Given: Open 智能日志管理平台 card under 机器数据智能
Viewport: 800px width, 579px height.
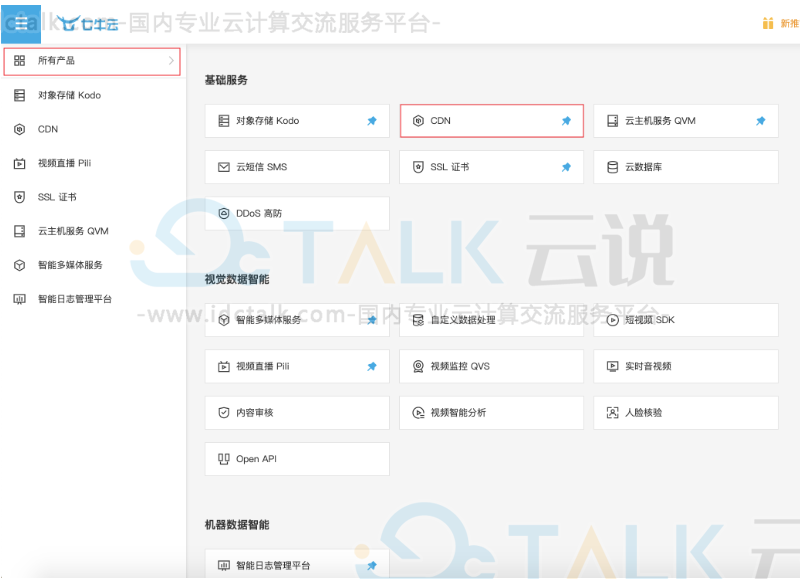Looking at the screenshot, I should [297, 564].
